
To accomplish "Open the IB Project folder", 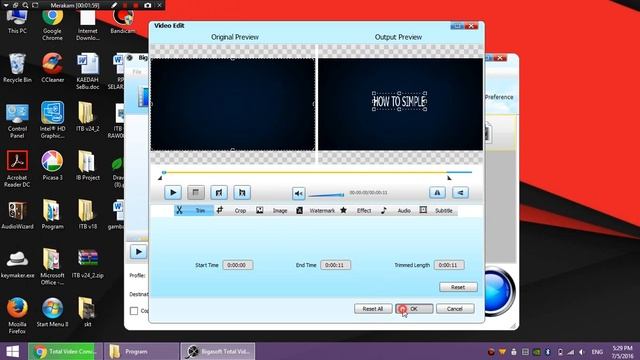I will coord(87,166).
